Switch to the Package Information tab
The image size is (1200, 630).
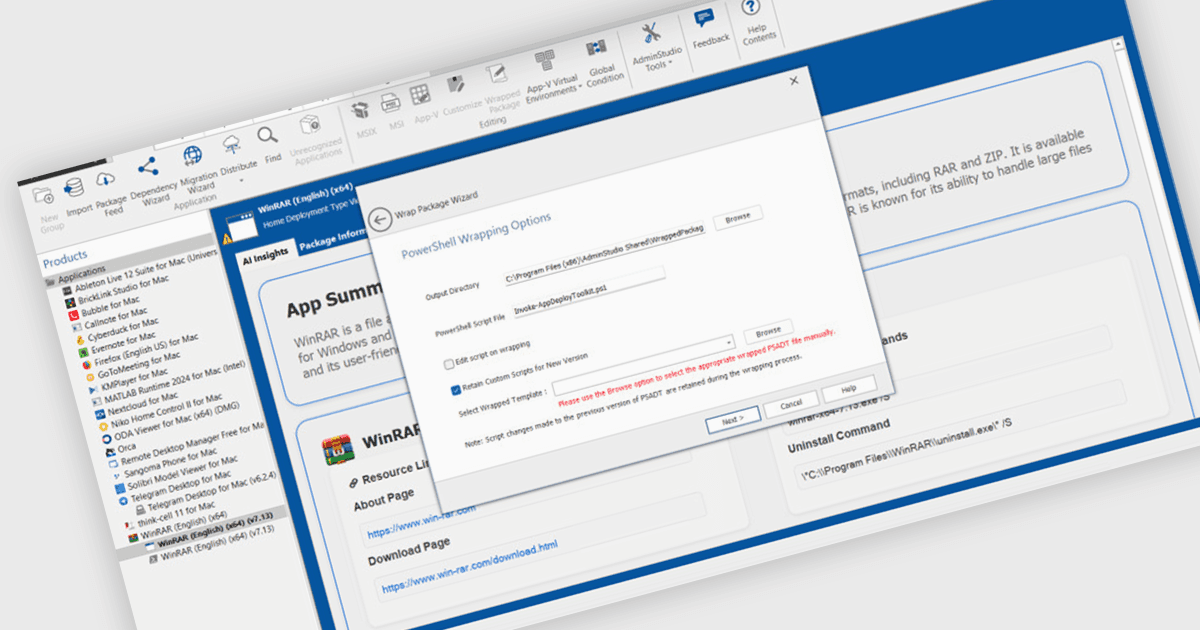pyautogui.click(x=332, y=238)
